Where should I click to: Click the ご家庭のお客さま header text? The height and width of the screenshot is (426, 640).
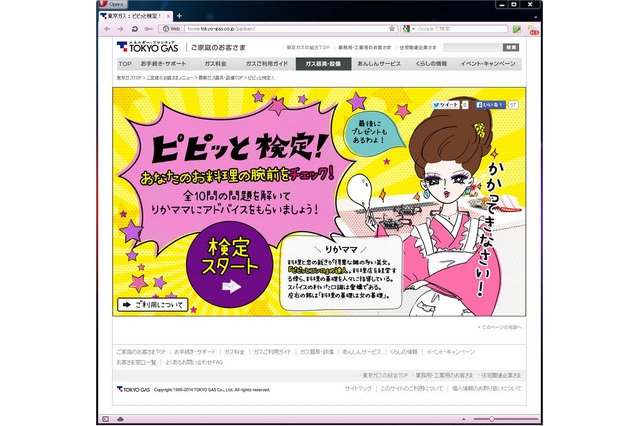[218, 47]
